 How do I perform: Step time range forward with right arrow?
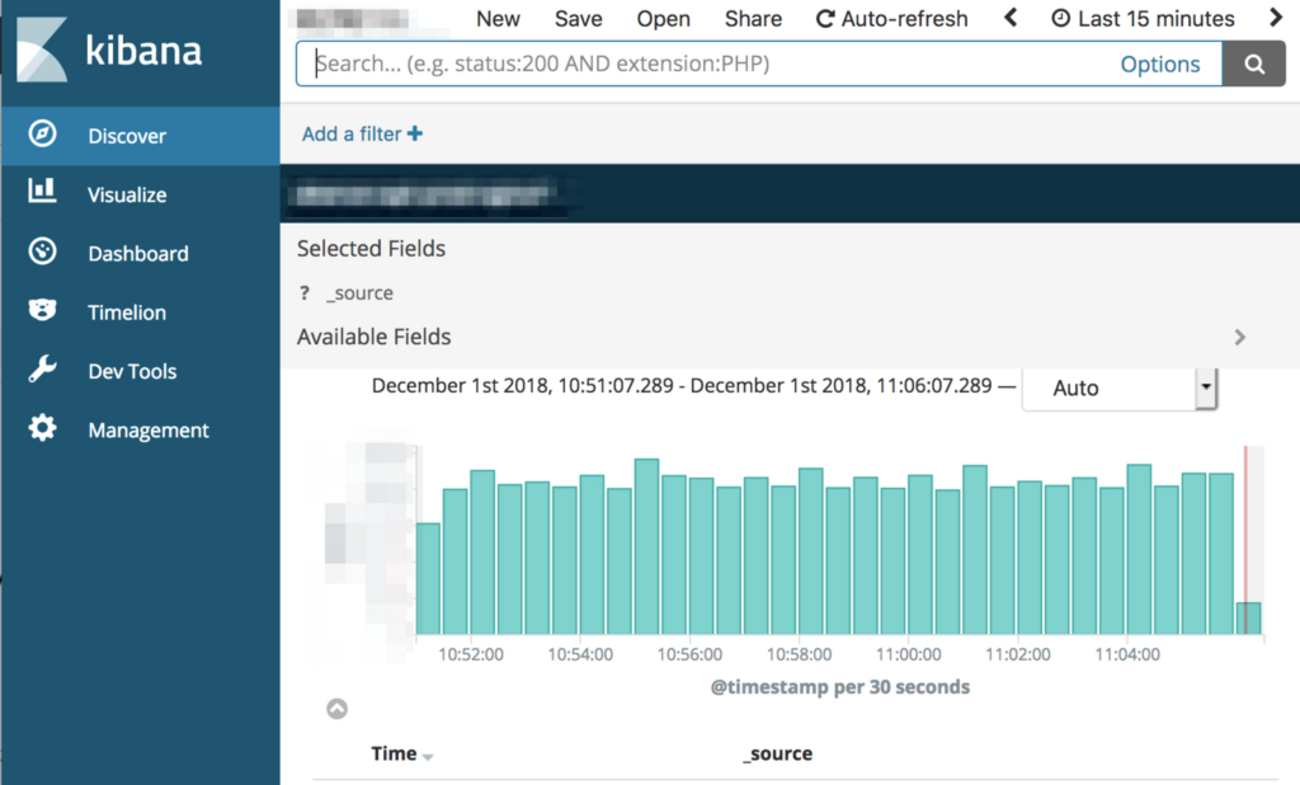(x=1276, y=18)
